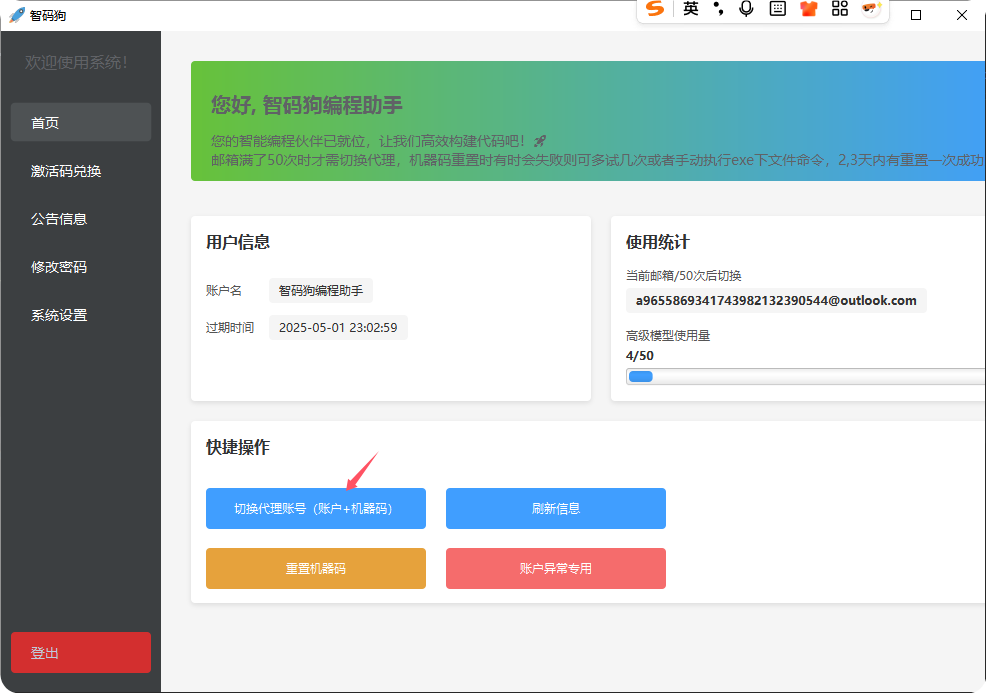Open 系统设置 in the sidebar
This screenshot has width=986, height=693.
(x=81, y=315)
